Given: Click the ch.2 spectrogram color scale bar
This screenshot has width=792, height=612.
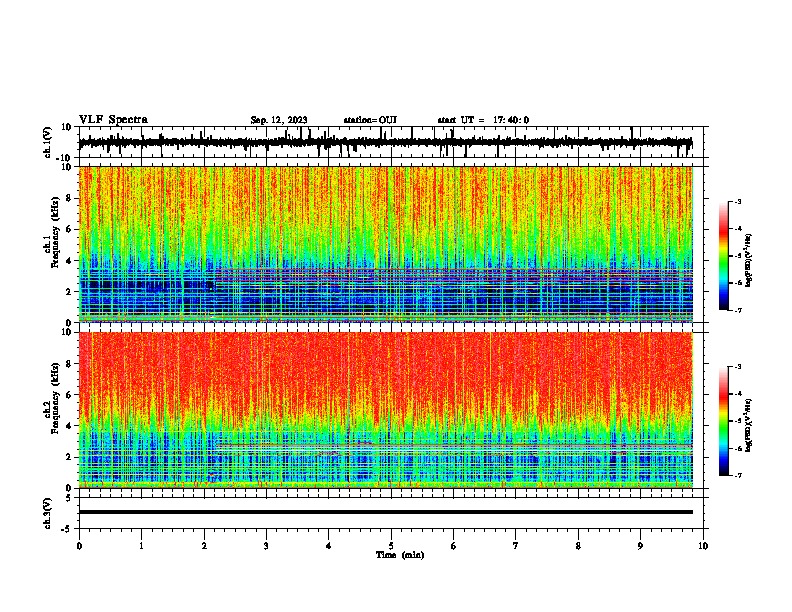Looking at the screenshot, I should point(723,421).
